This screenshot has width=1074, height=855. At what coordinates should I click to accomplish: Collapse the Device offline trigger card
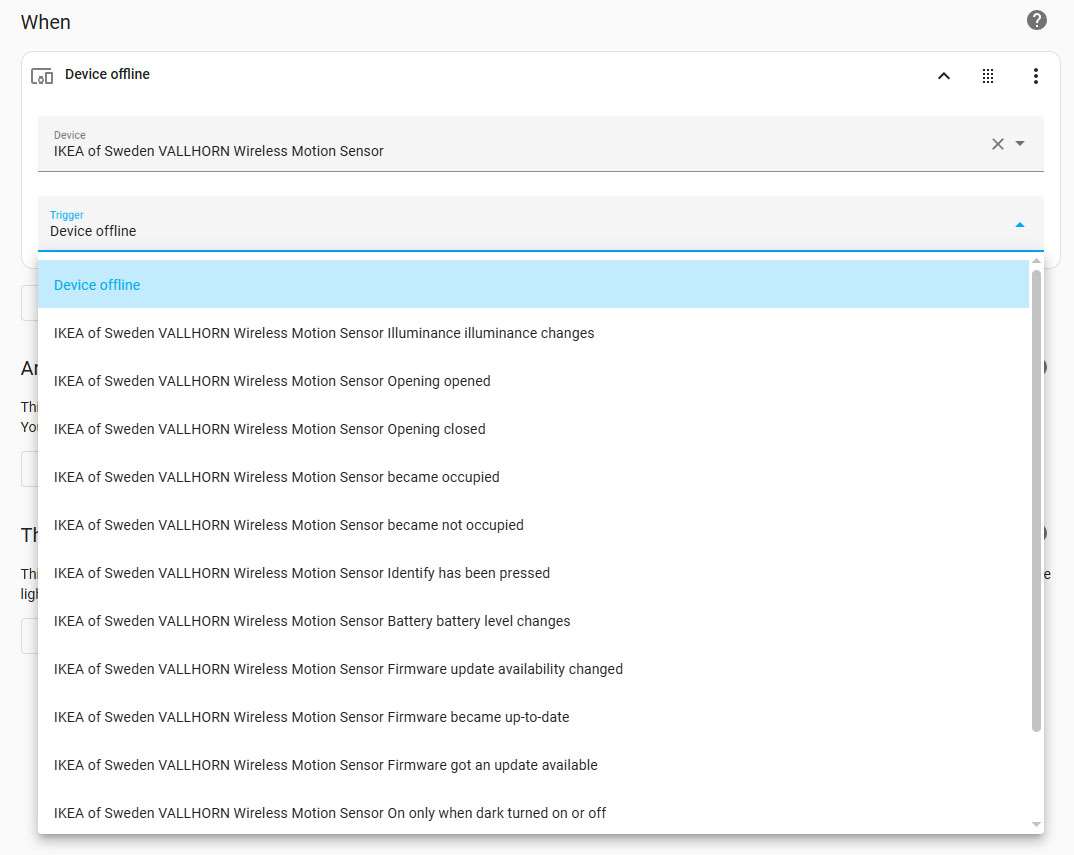(943, 76)
